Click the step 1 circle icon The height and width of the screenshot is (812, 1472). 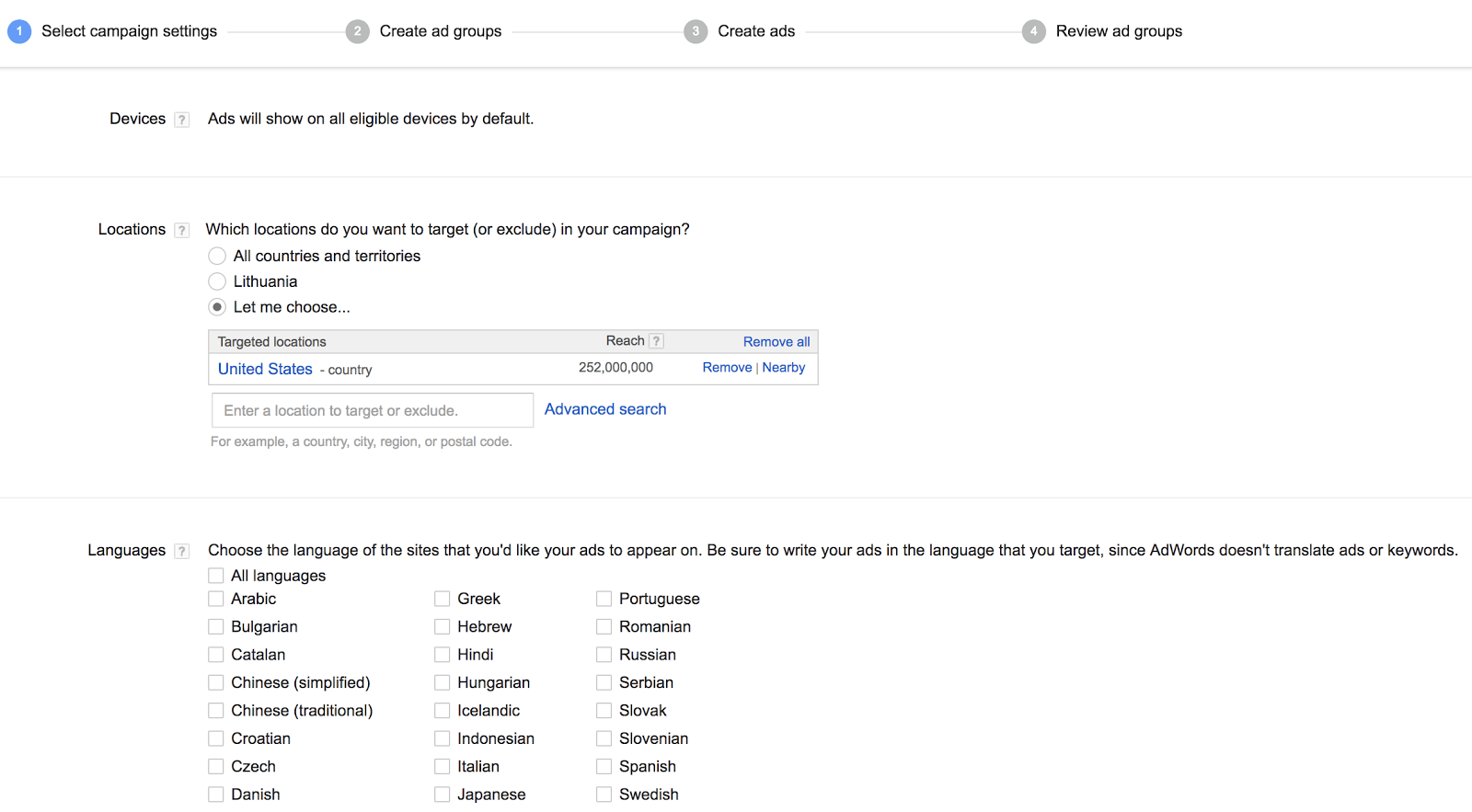coord(19,31)
